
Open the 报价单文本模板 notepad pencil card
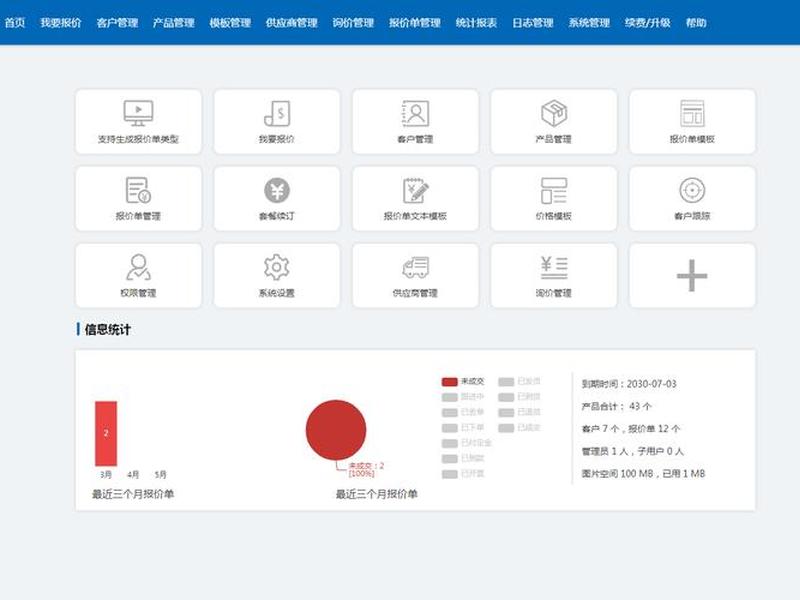point(415,199)
